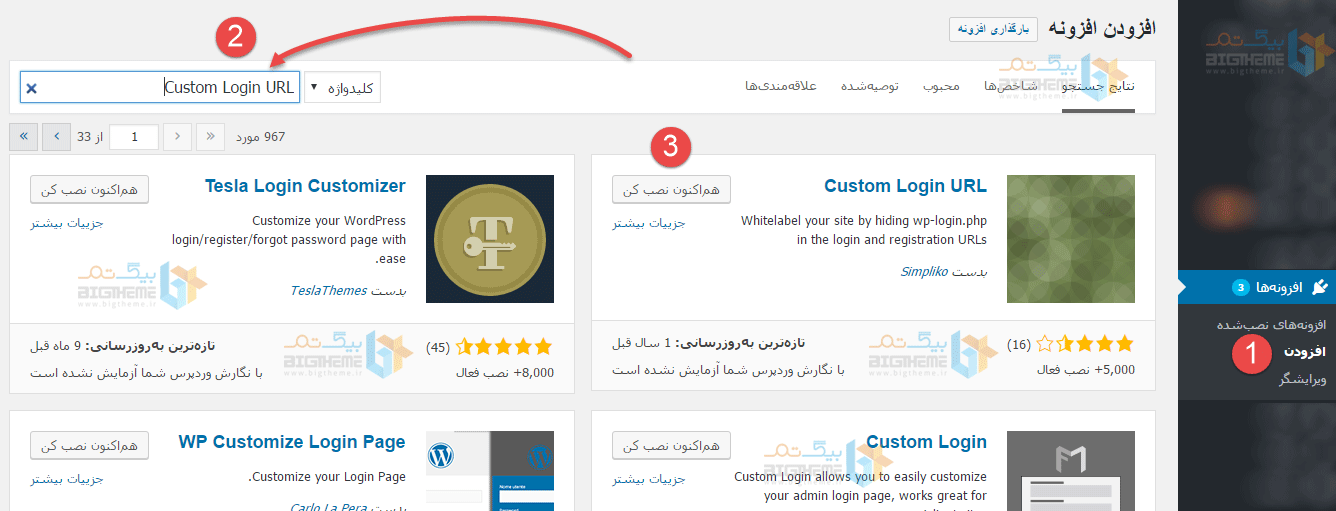Click بارگذاری افزونه upload button
Image resolution: width=1336 pixels, height=511 pixels.
tap(993, 29)
